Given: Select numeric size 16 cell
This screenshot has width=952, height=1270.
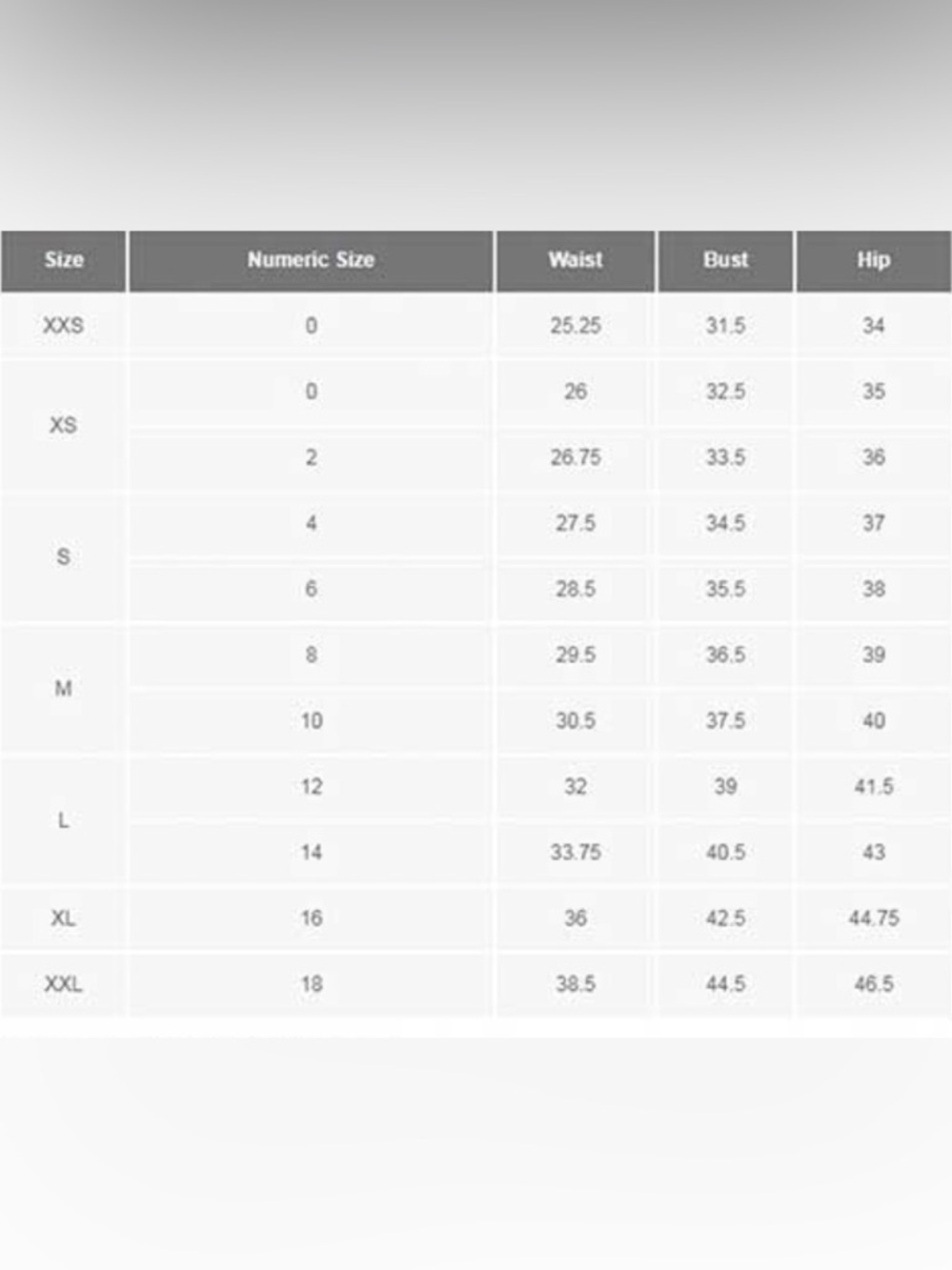Looking at the screenshot, I should tap(312, 918).
